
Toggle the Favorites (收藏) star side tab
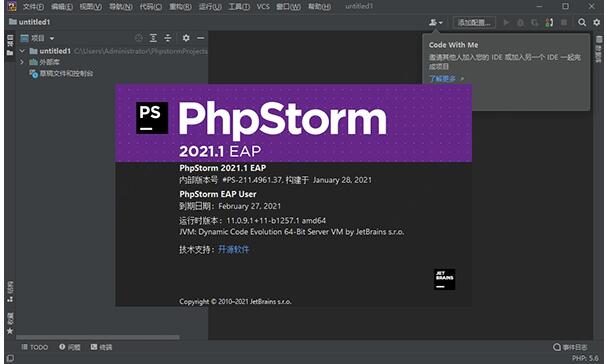[x=10, y=323]
